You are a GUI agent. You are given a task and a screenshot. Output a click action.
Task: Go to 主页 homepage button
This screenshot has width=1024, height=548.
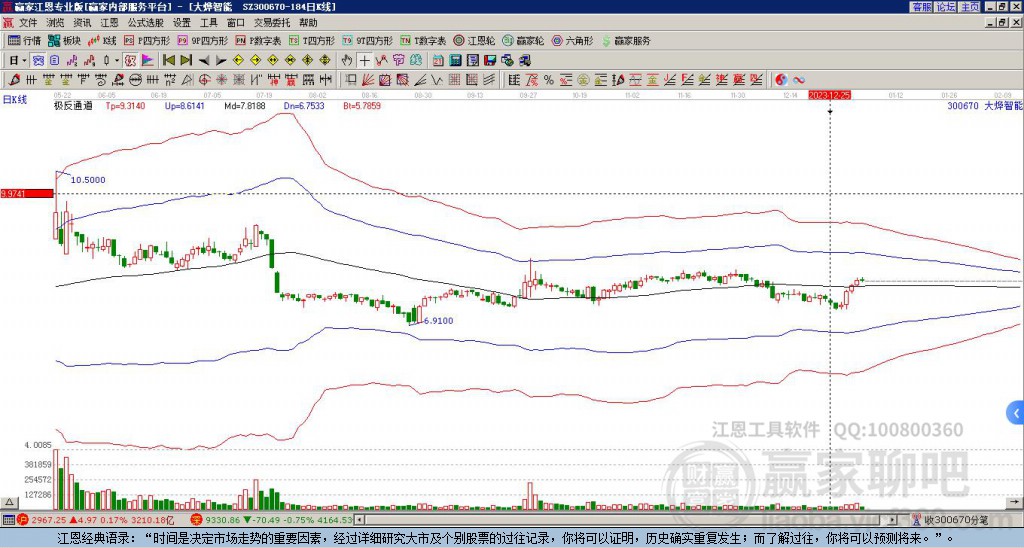(970, 7)
